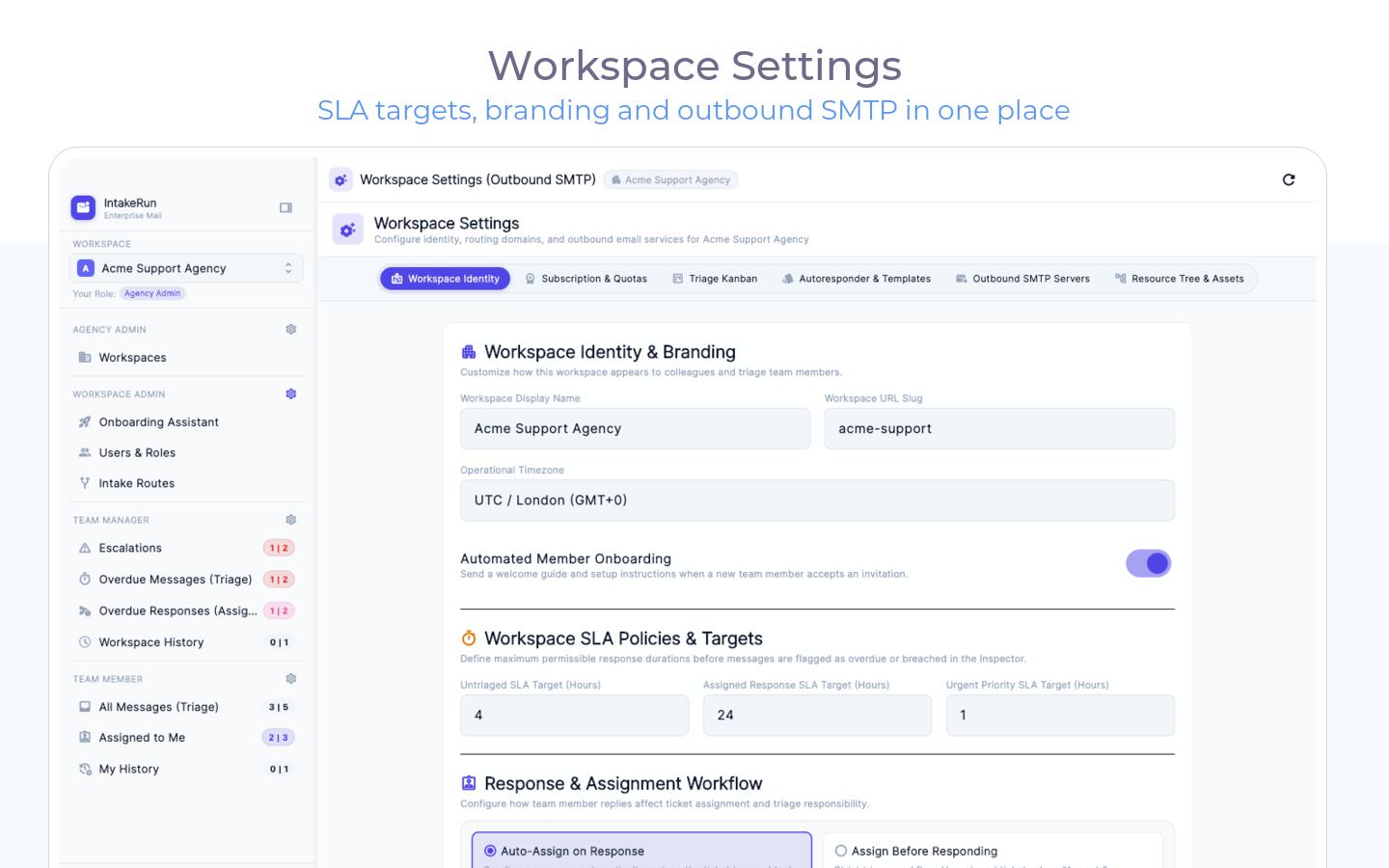The image size is (1389, 868).
Task: Click the Assigned Response SLA Target field
Action: click(817, 716)
